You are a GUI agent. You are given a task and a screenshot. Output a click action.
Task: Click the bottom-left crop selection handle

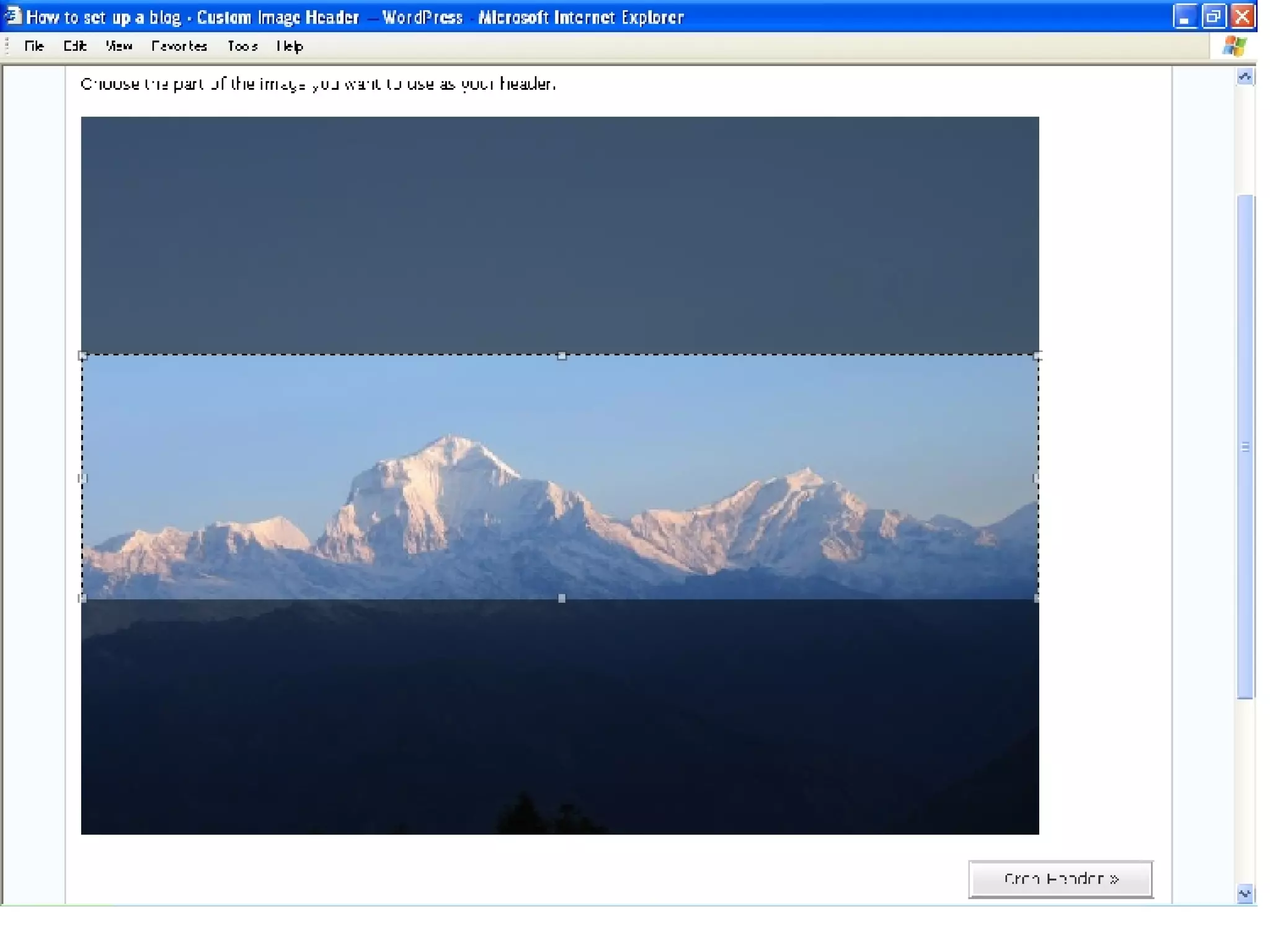[82, 598]
